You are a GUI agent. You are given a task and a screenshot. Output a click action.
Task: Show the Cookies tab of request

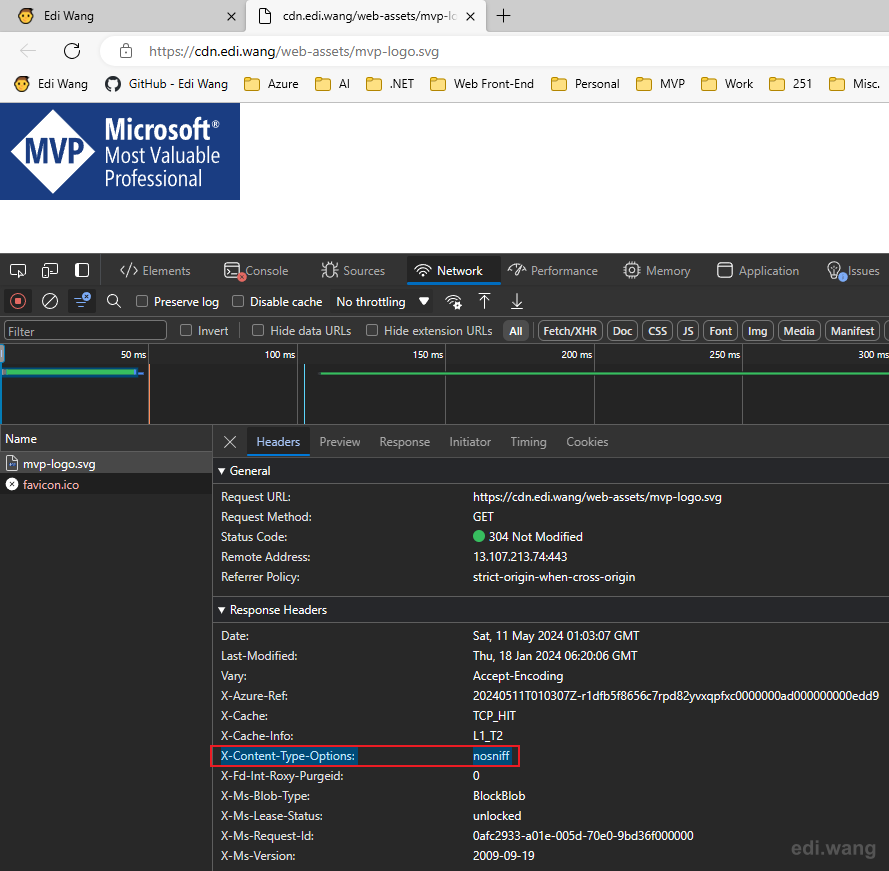[587, 442]
